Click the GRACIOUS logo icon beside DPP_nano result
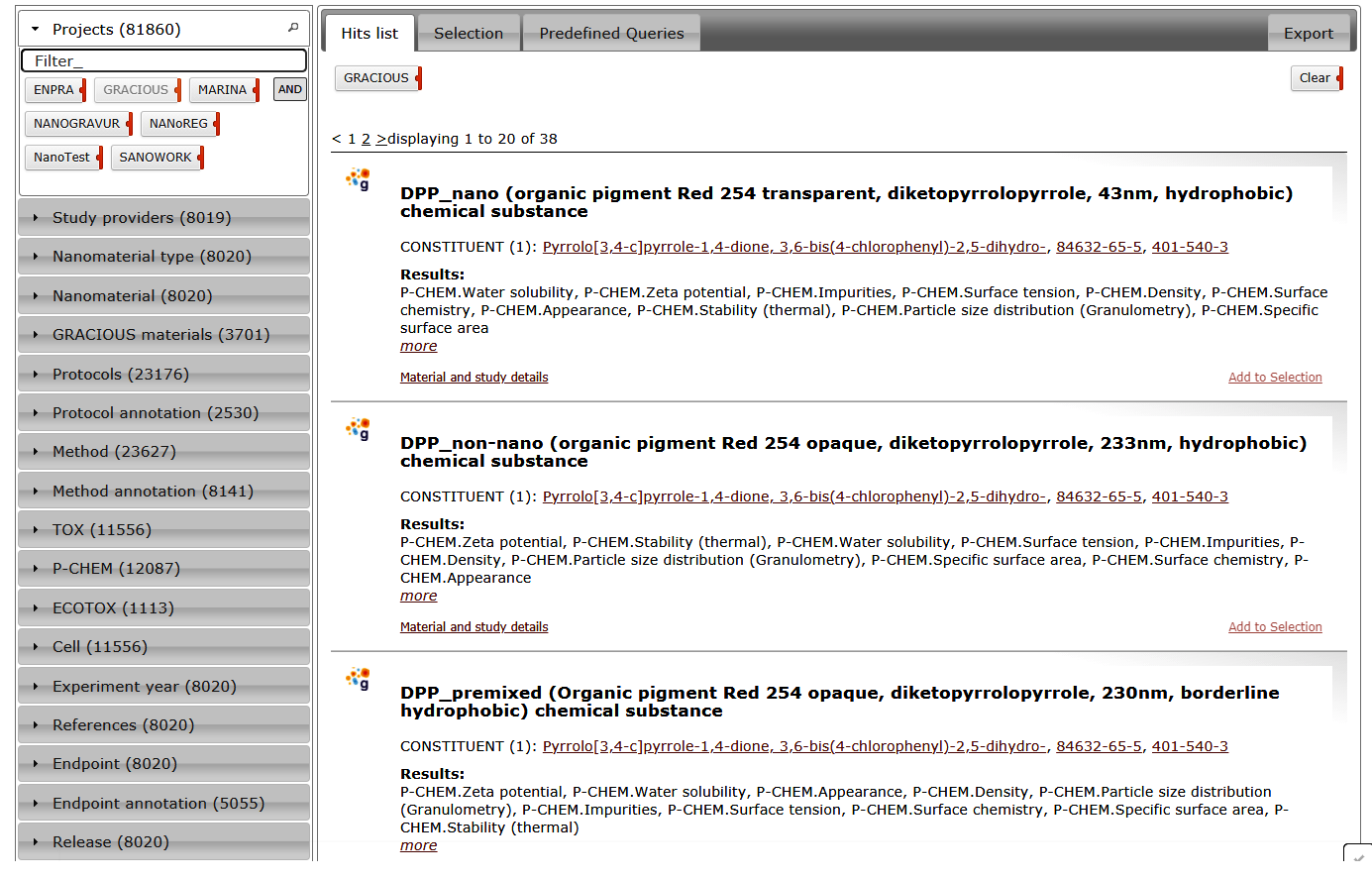This screenshot has width=1372, height=880. point(358,179)
